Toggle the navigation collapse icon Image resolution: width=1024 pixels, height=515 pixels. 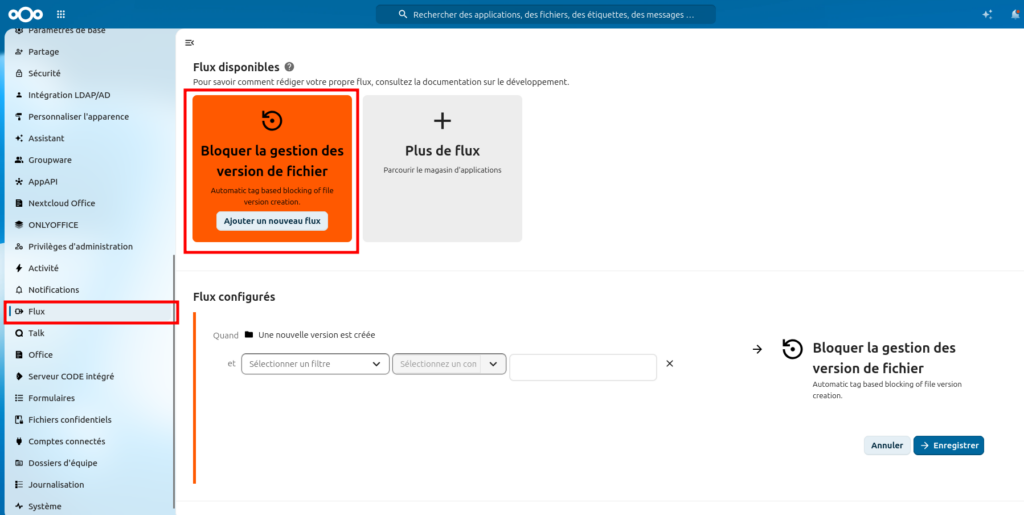click(189, 43)
